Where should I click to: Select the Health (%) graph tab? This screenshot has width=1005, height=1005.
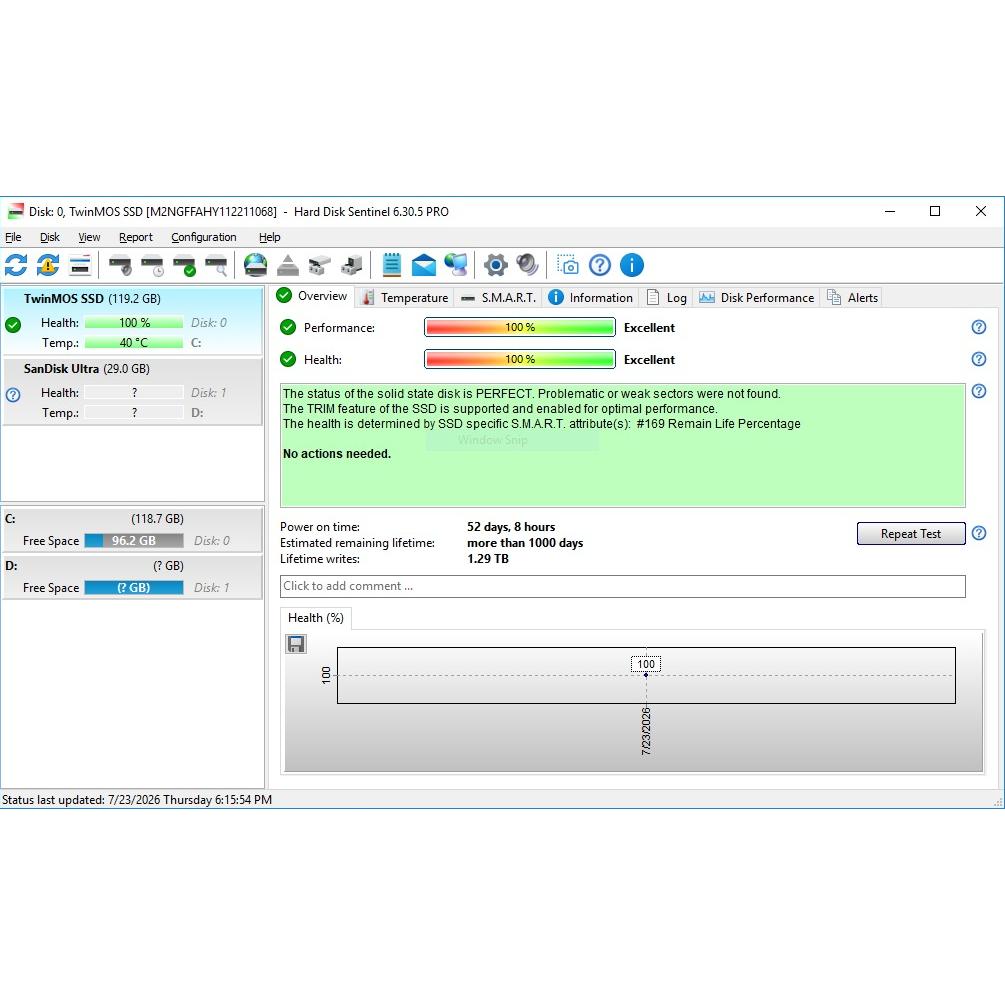316,618
